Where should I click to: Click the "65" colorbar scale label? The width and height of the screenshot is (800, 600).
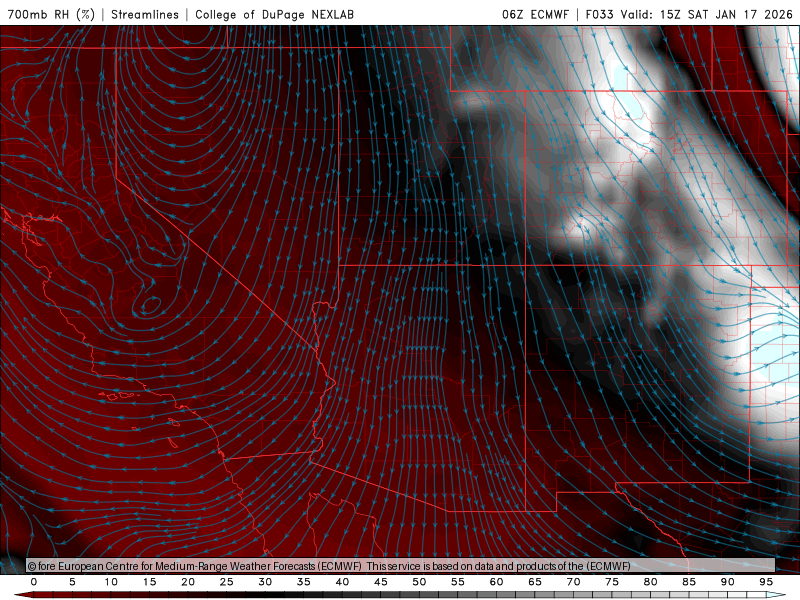click(535, 582)
